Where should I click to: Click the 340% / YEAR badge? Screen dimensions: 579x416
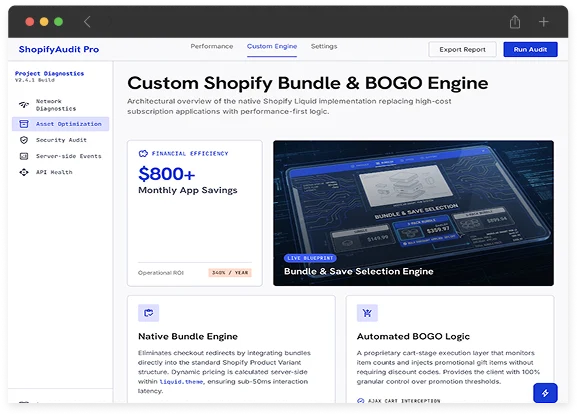point(230,273)
